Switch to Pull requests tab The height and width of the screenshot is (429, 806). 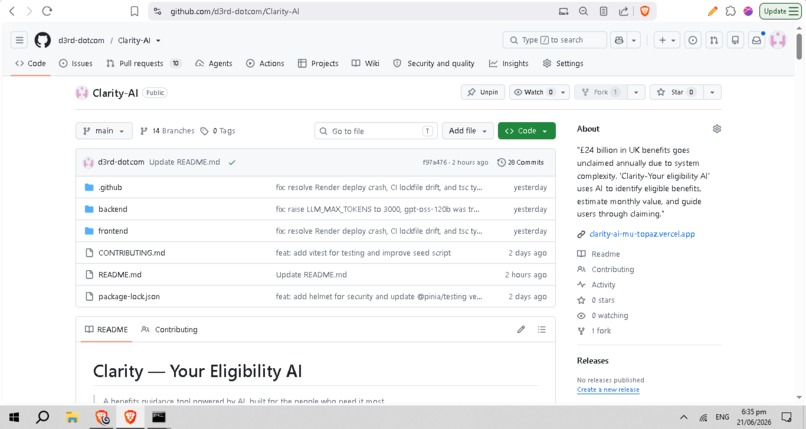click(143, 64)
